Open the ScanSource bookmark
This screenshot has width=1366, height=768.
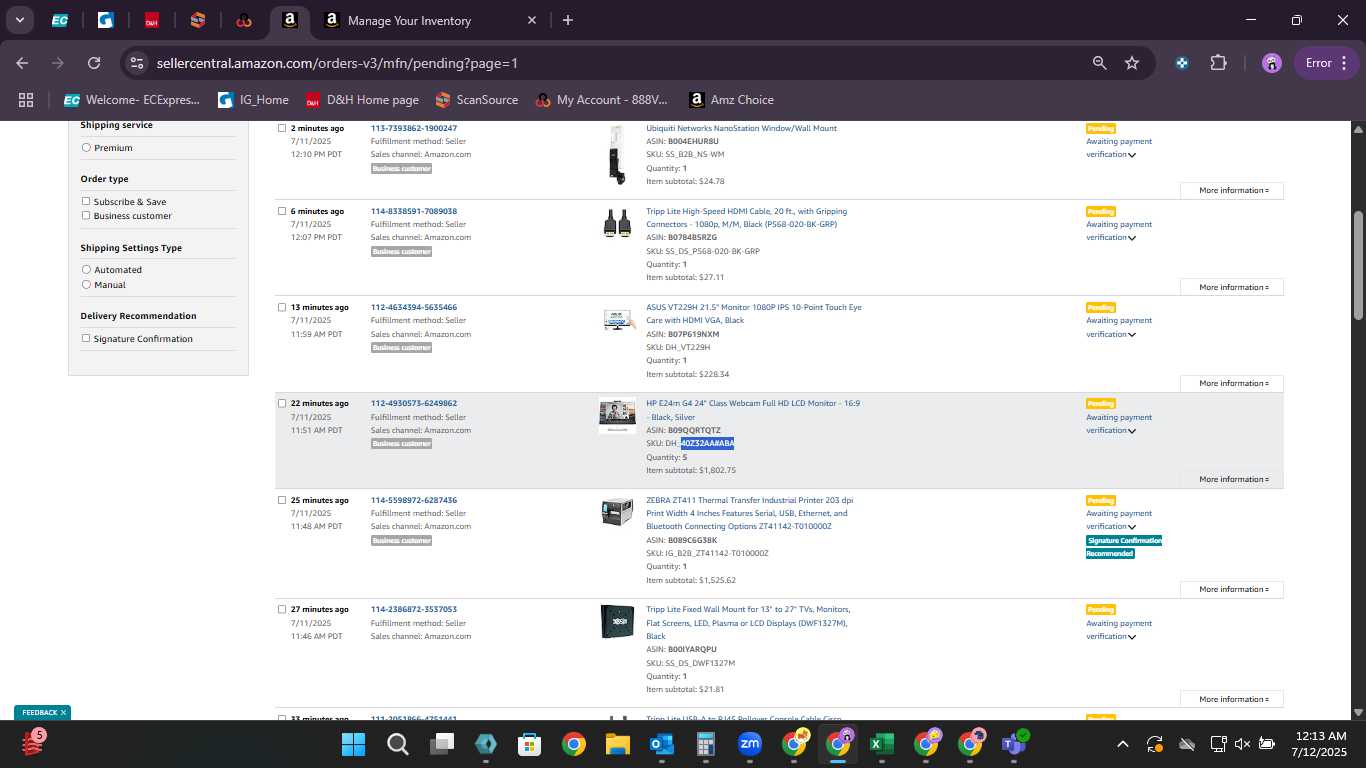[x=477, y=100]
